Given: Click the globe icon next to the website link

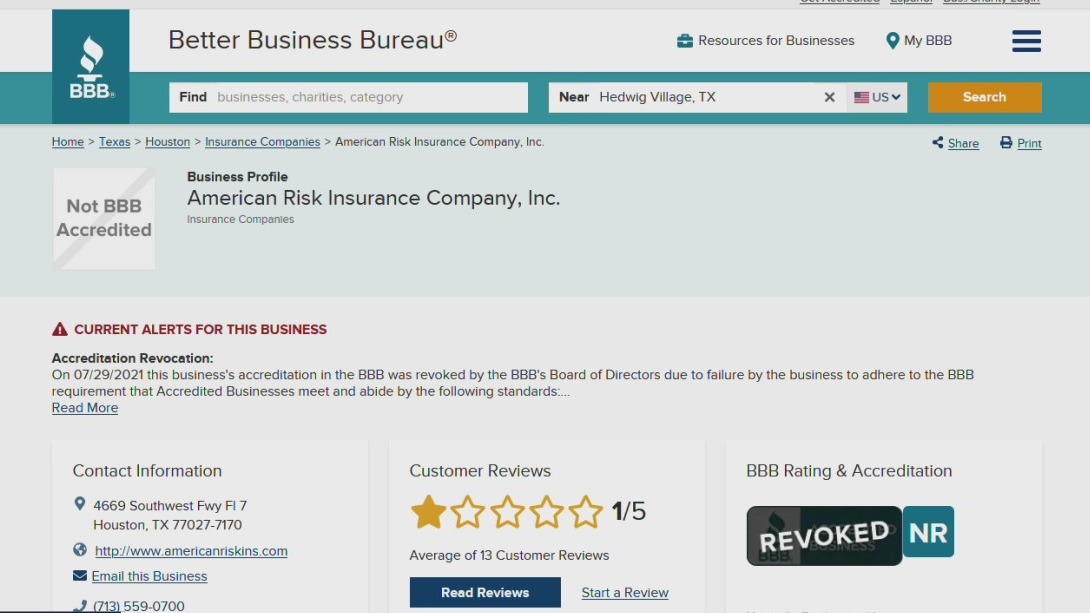Looking at the screenshot, I should 82,550.
